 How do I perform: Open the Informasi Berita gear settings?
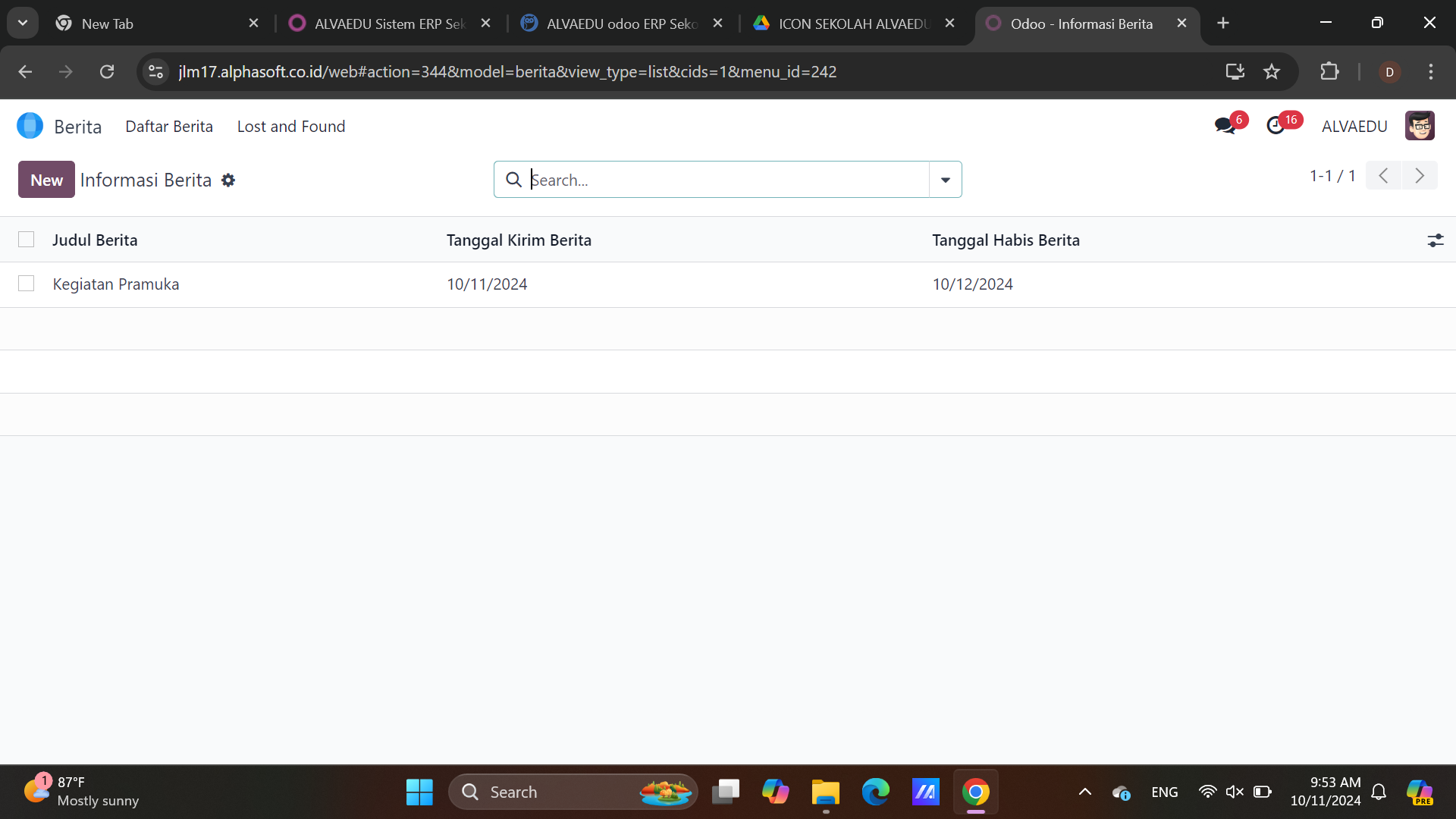pos(228,180)
